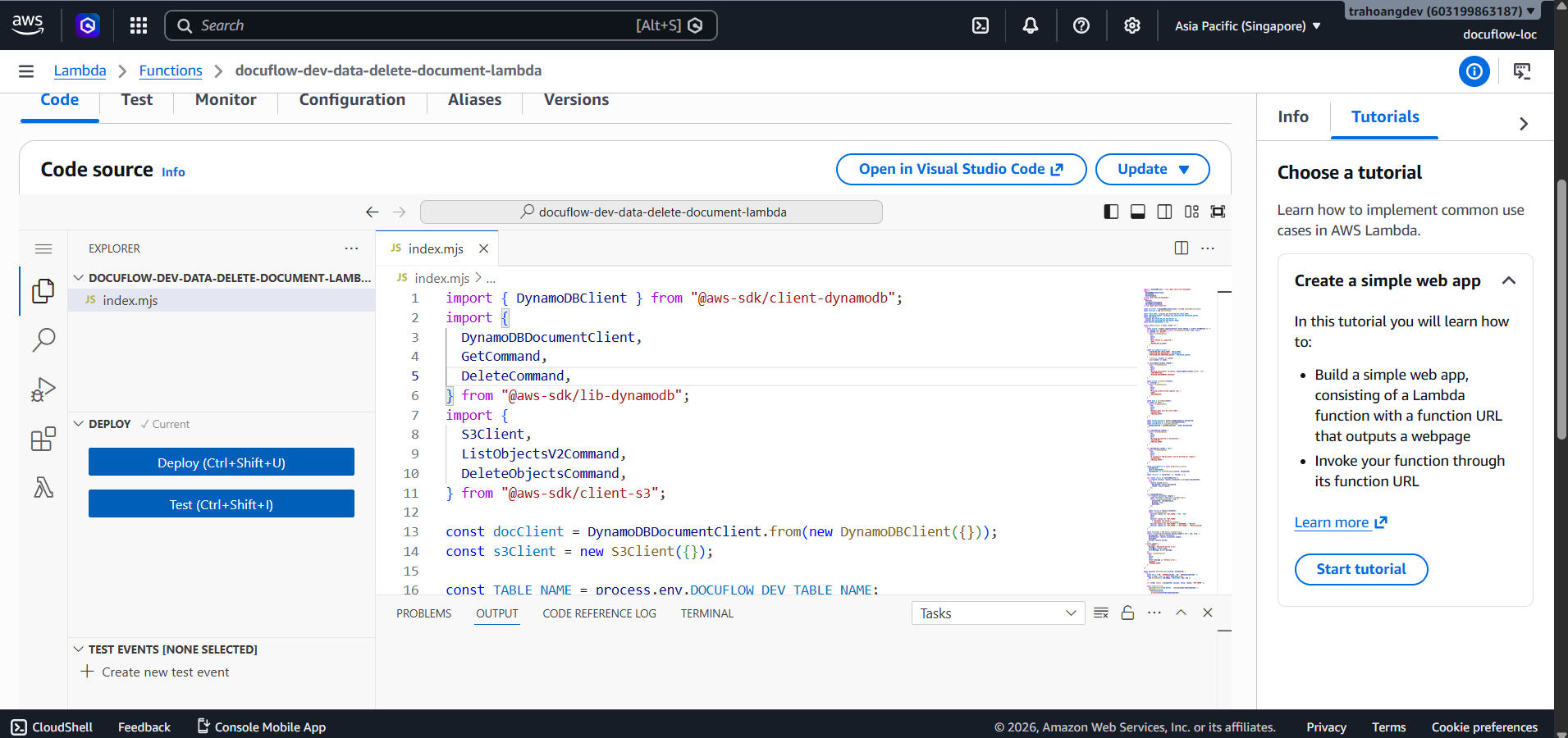Open Explorer more actions ellipsis
1568x738 pixels.
click(x=351, y=248)
